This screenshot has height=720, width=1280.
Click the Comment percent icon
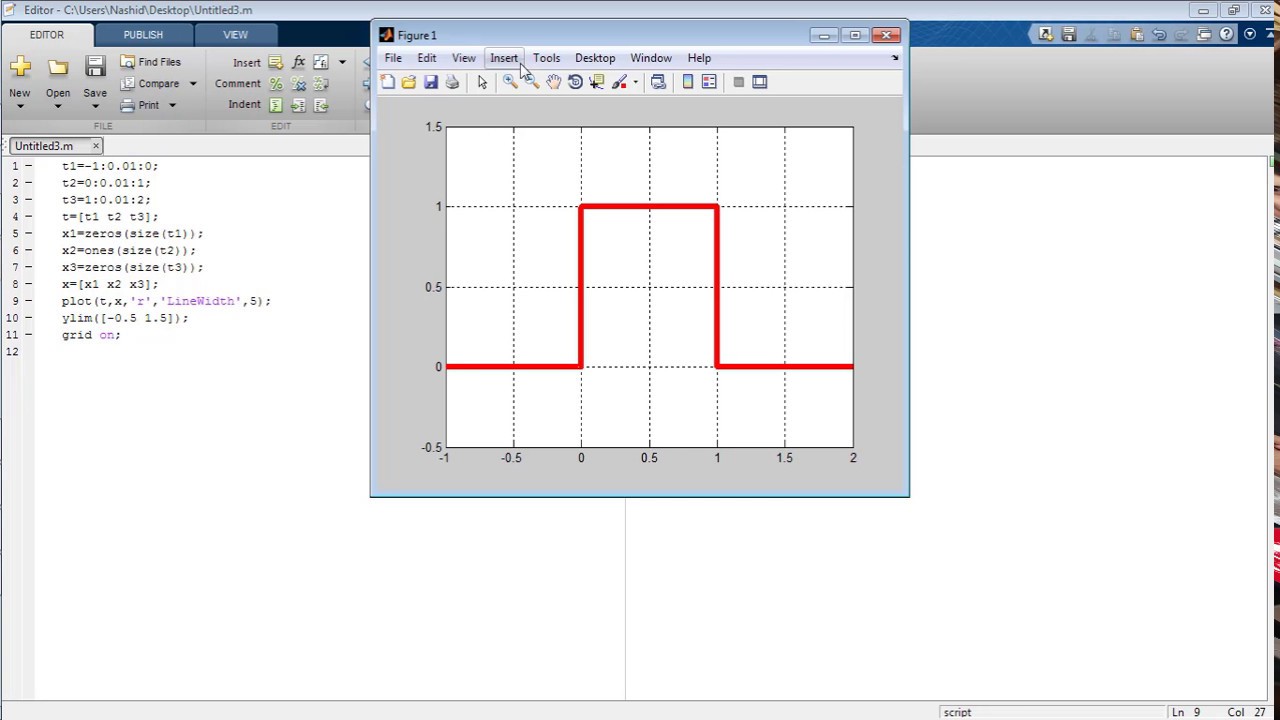tap(276, 84)
